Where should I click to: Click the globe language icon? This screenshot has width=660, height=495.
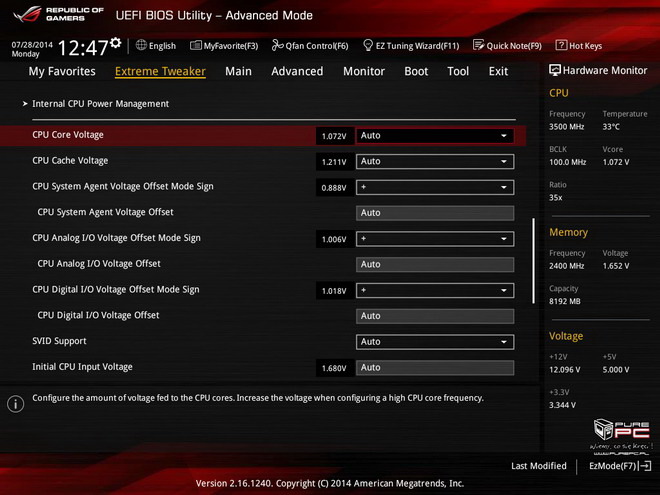[x=141, y=45]
